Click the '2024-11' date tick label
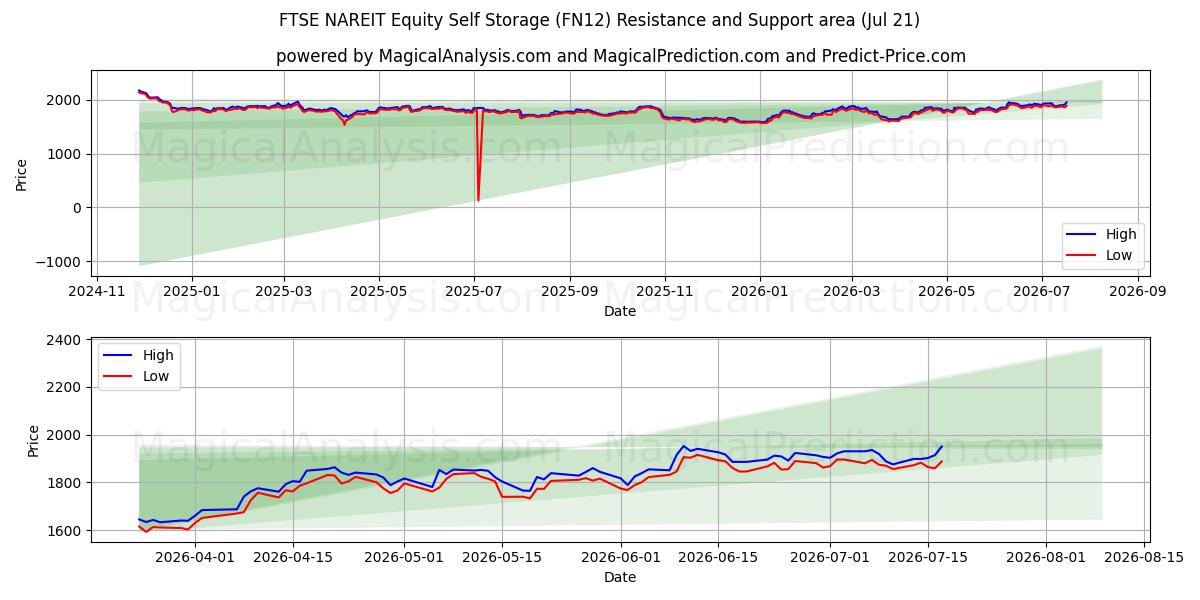The height and width of the screenshot is (600, 1200). click(x=97, y=292)
